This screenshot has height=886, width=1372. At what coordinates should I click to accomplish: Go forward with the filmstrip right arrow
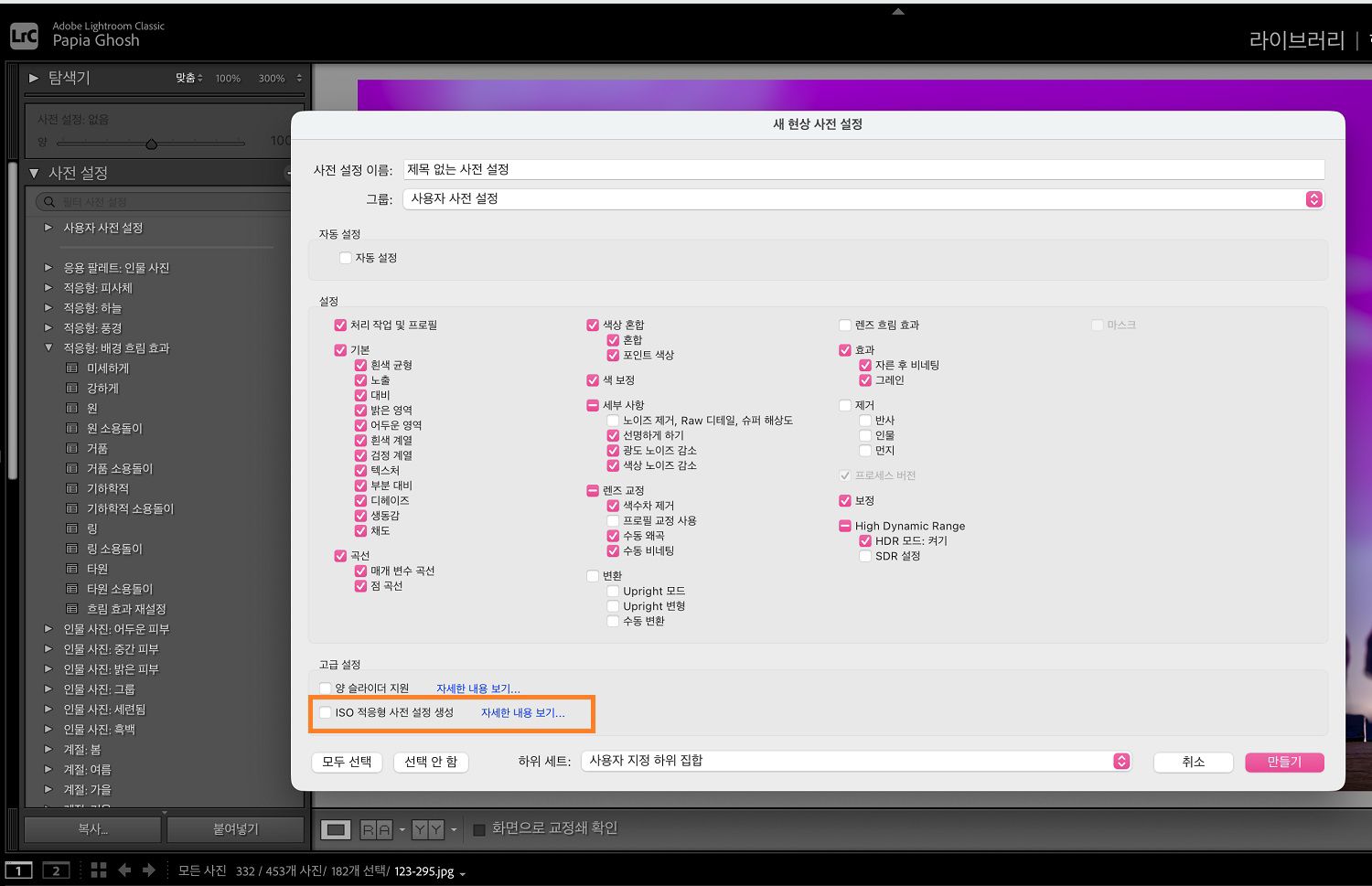(x=148, y=870)
